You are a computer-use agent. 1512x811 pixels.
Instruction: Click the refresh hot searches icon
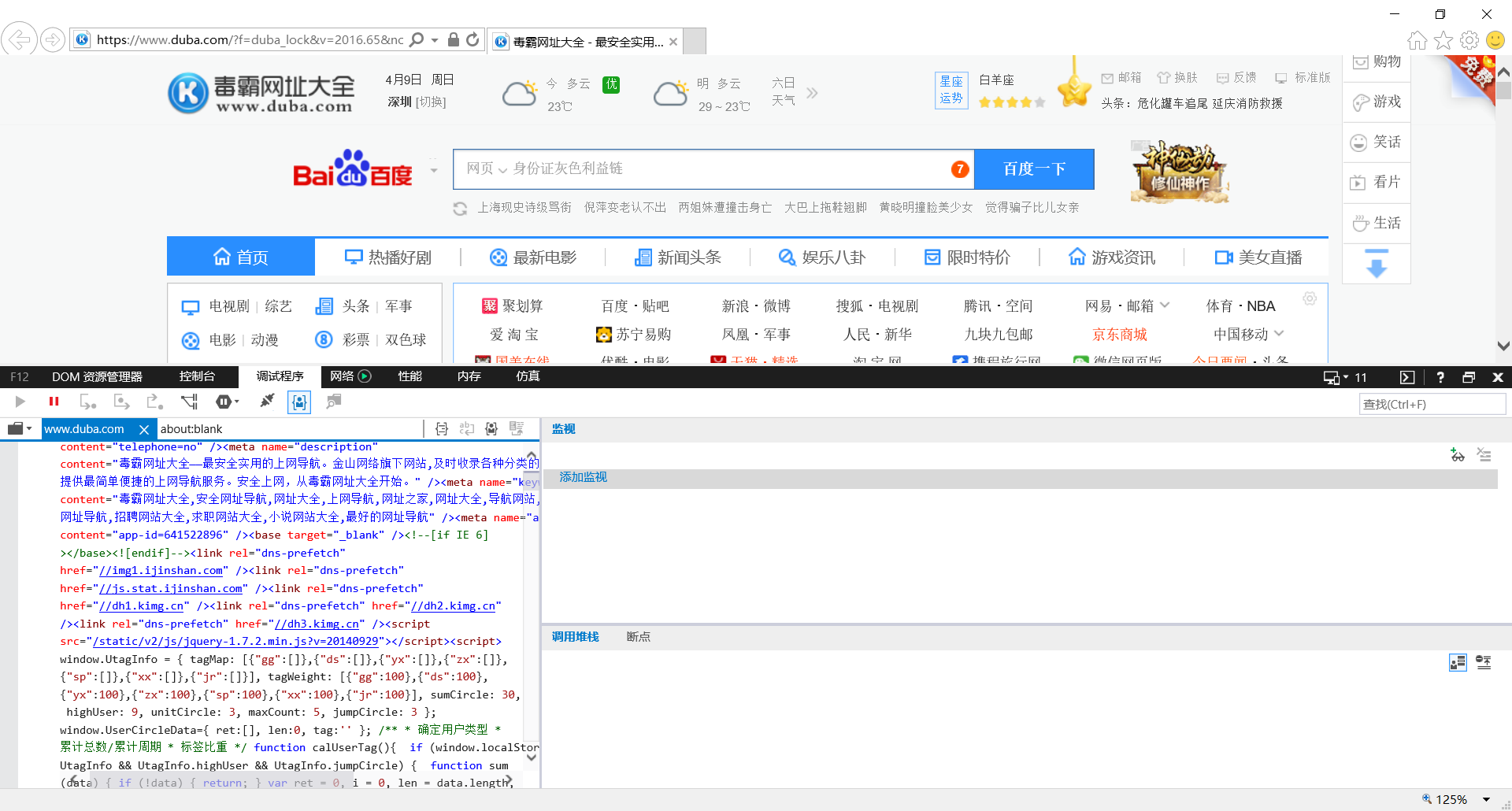(460, 209)
